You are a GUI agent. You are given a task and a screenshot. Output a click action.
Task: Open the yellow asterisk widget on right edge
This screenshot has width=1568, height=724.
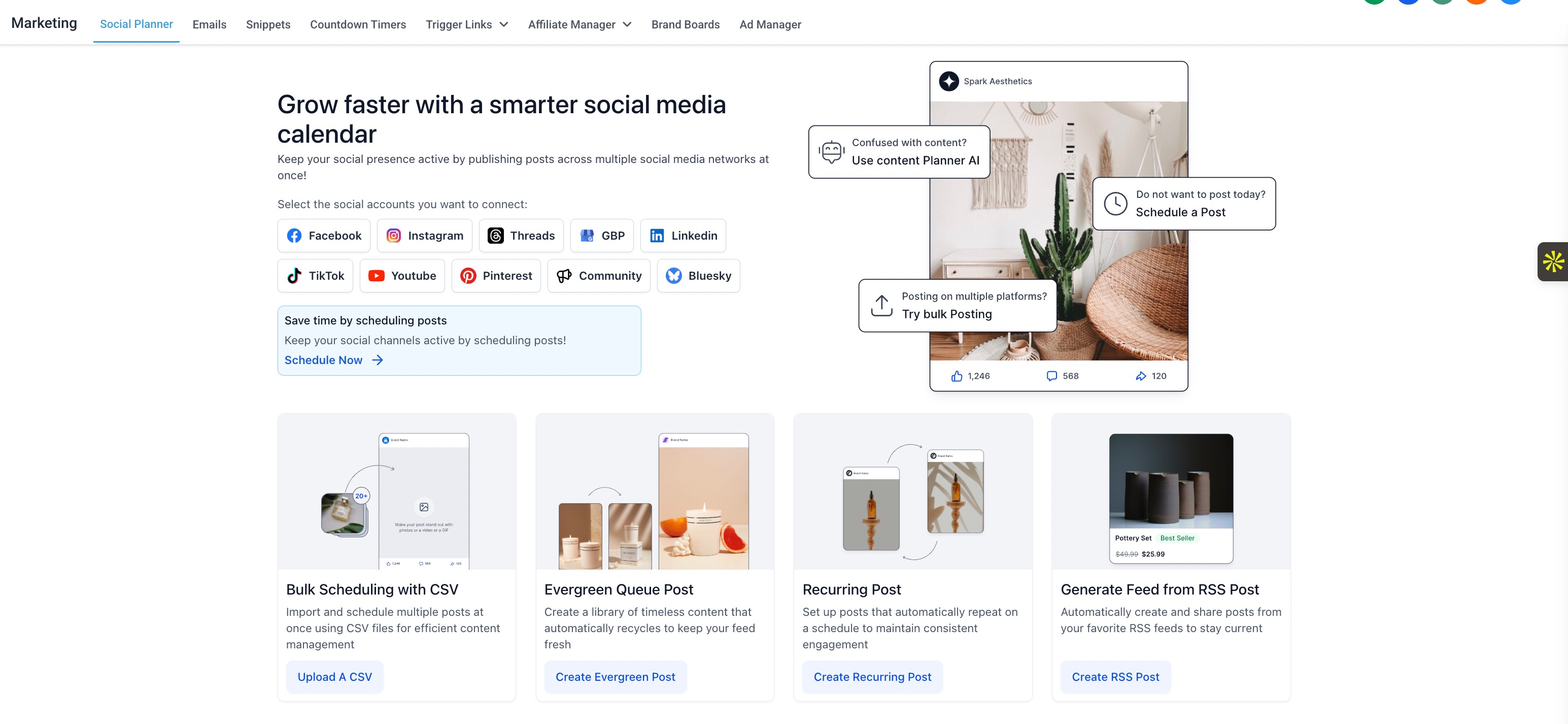(x=1553, y=261)
